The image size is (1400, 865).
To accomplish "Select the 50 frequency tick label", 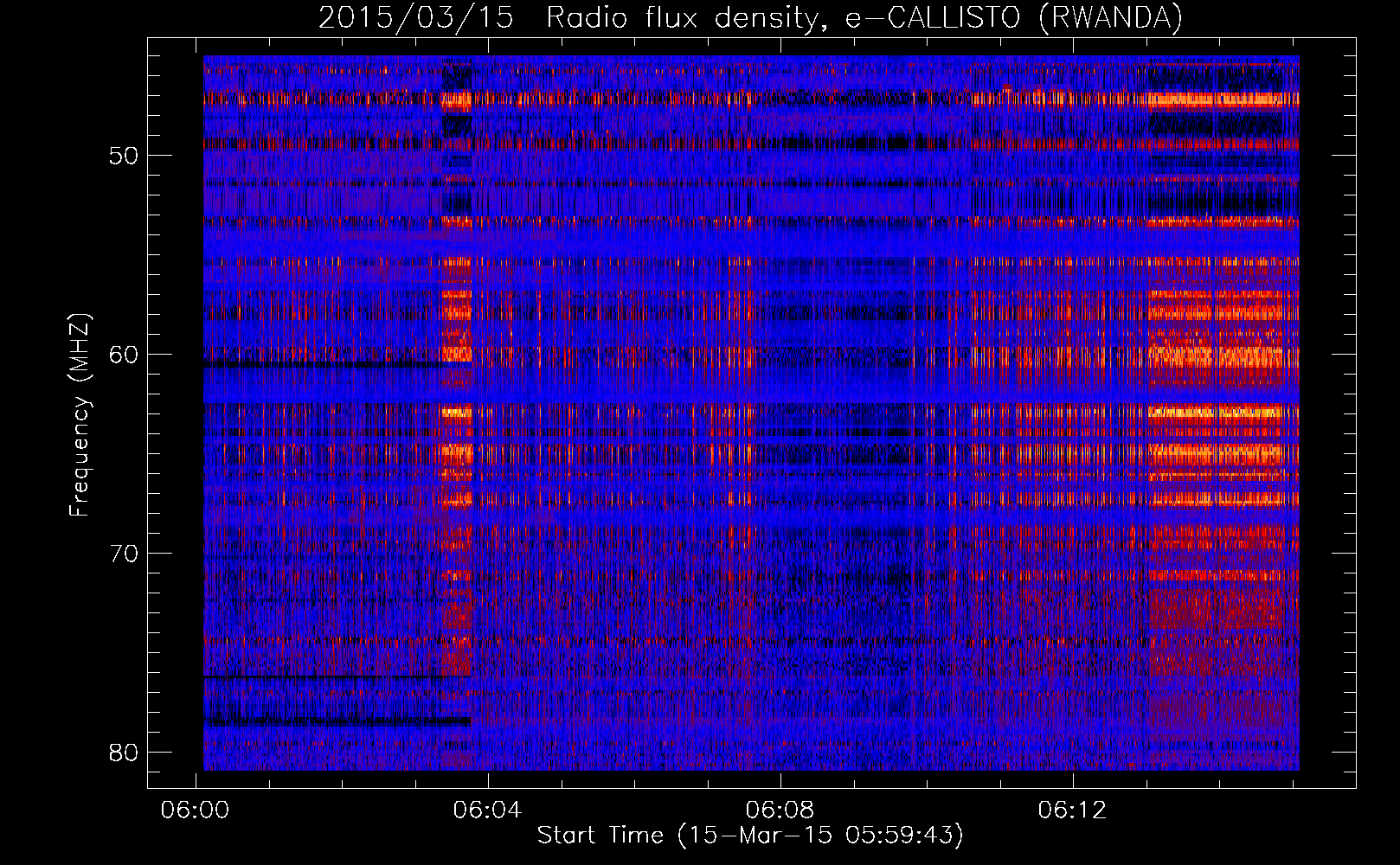I will pyautogui.click(x=124, y=156).
